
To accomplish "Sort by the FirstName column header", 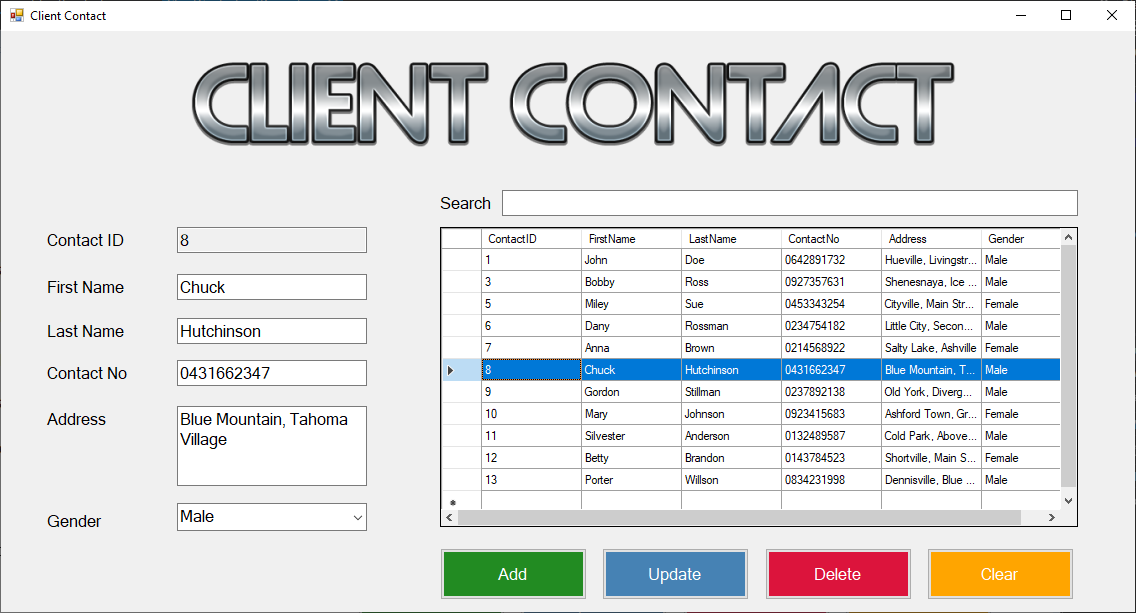I will click(x=631, y=238).
